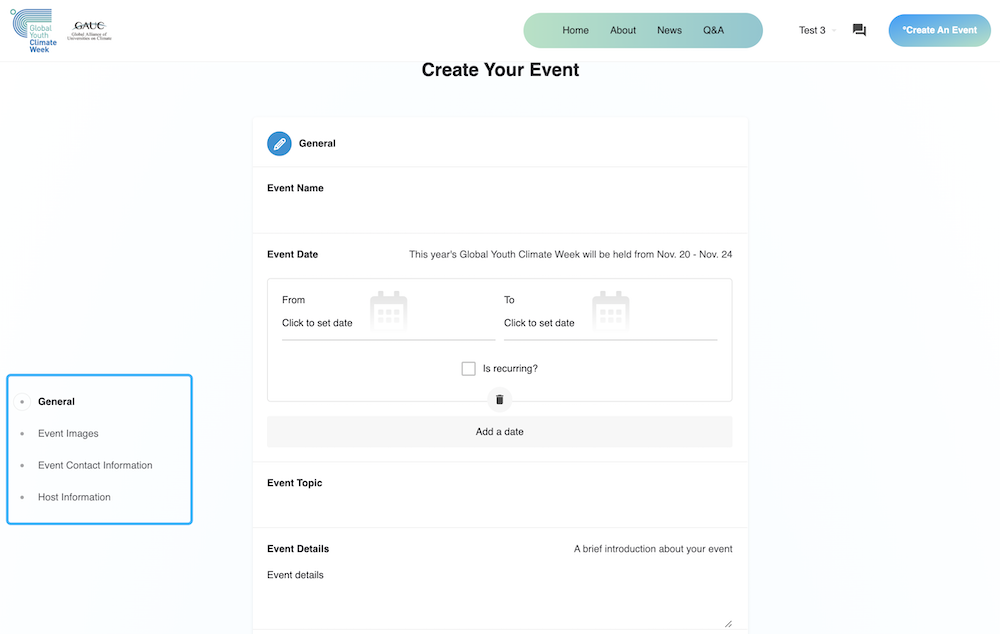Go to the Home menu item
The width and height of the screenshot is (1000, 634).
click(x=575, y=30)
